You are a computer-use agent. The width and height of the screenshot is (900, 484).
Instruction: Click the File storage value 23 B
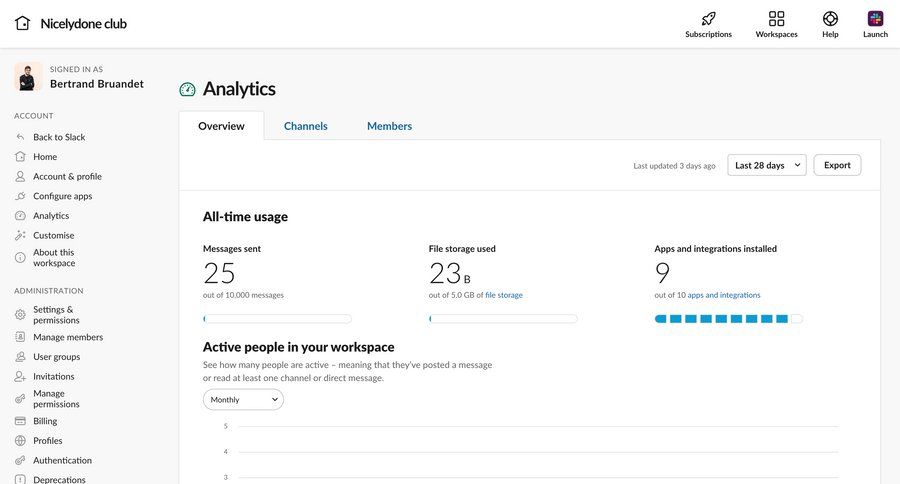pos(449,273)
